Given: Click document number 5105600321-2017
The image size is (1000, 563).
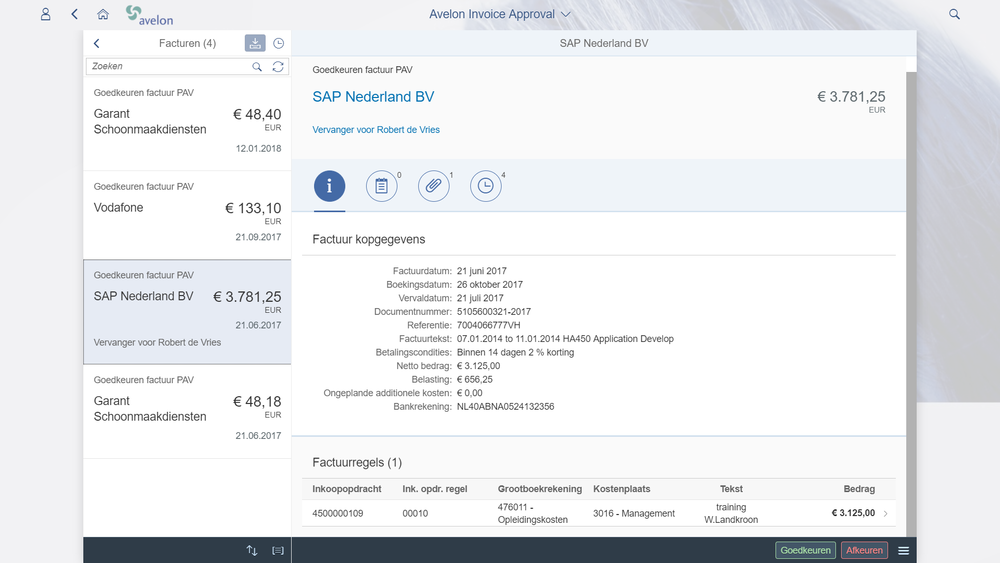Looking at the screenshot, I should point(494,312).
